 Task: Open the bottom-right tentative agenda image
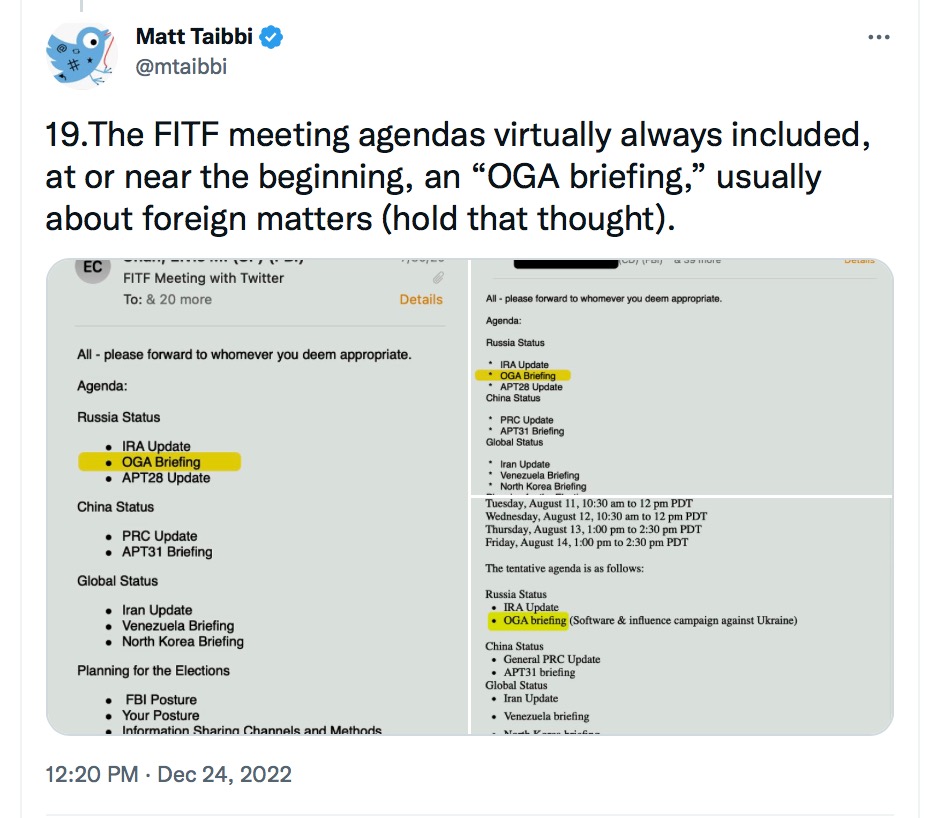tap(682, 616)
